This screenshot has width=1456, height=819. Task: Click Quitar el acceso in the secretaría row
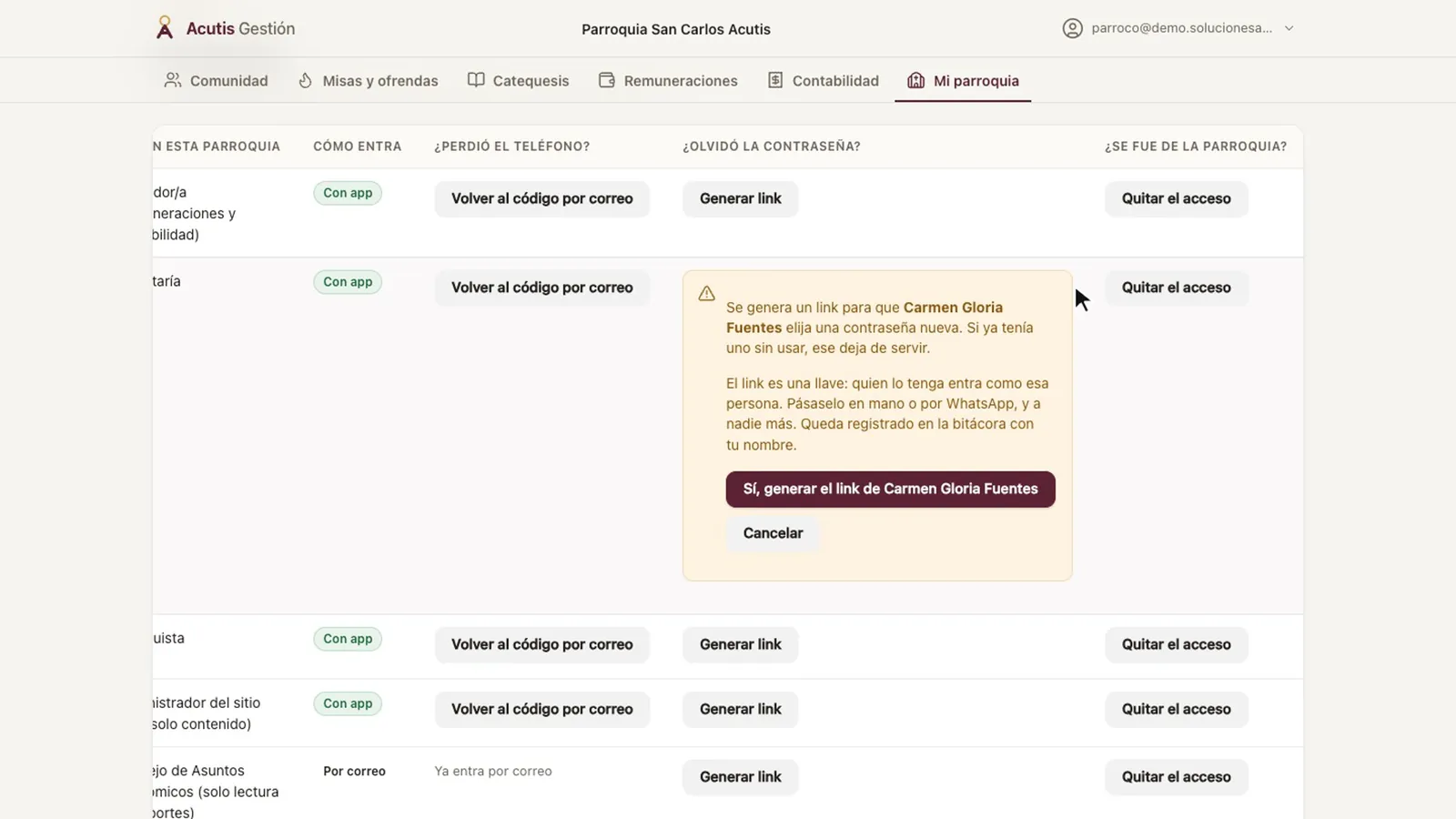1177,288
